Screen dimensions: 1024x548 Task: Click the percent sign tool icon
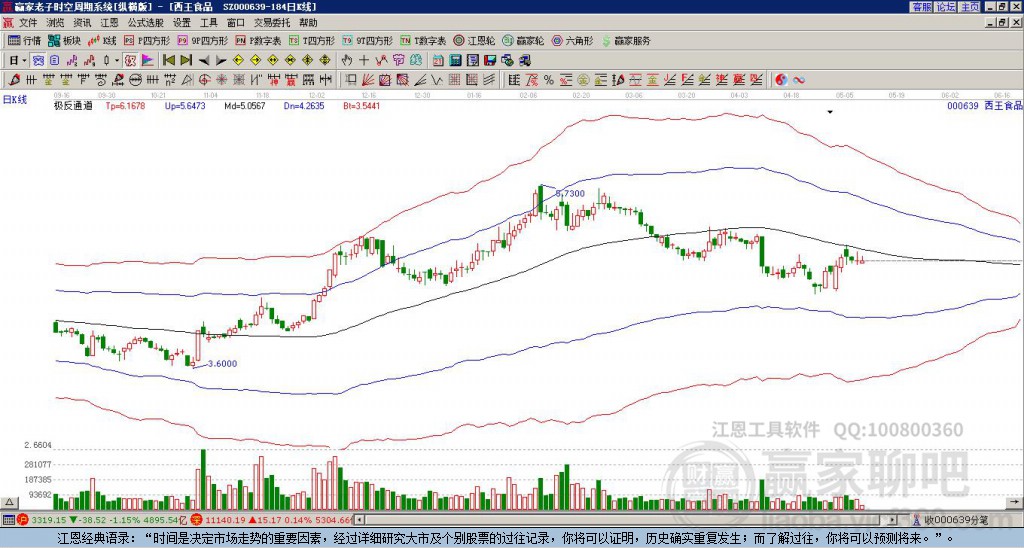(x=549, y=80)
